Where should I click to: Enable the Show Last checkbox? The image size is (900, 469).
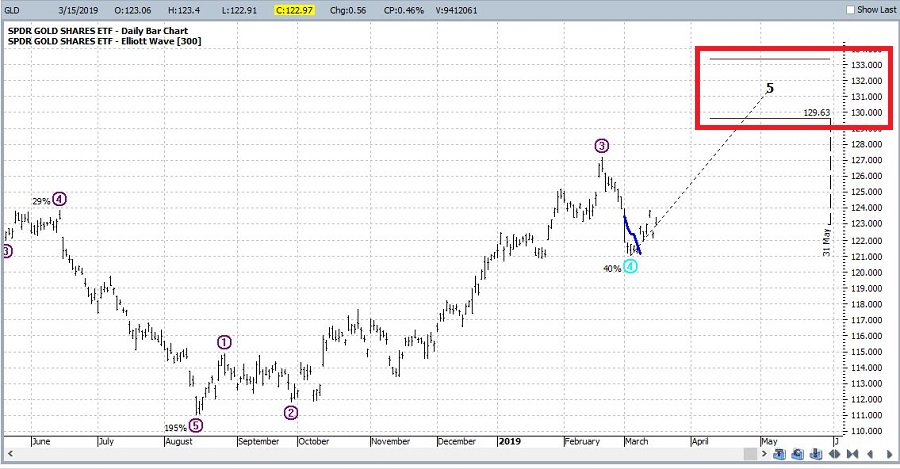pyautogui.click(x=850, y=10)
